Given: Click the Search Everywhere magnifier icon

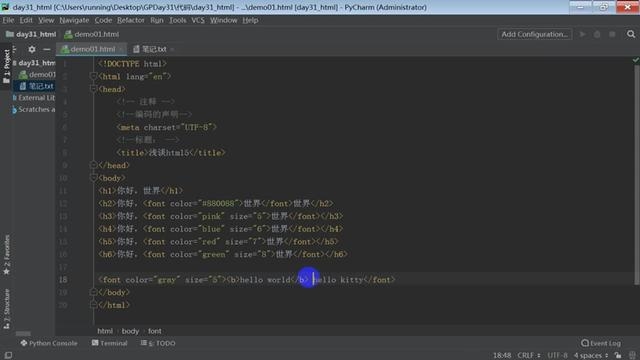Looking at the screenshot, I should point(631,34).
